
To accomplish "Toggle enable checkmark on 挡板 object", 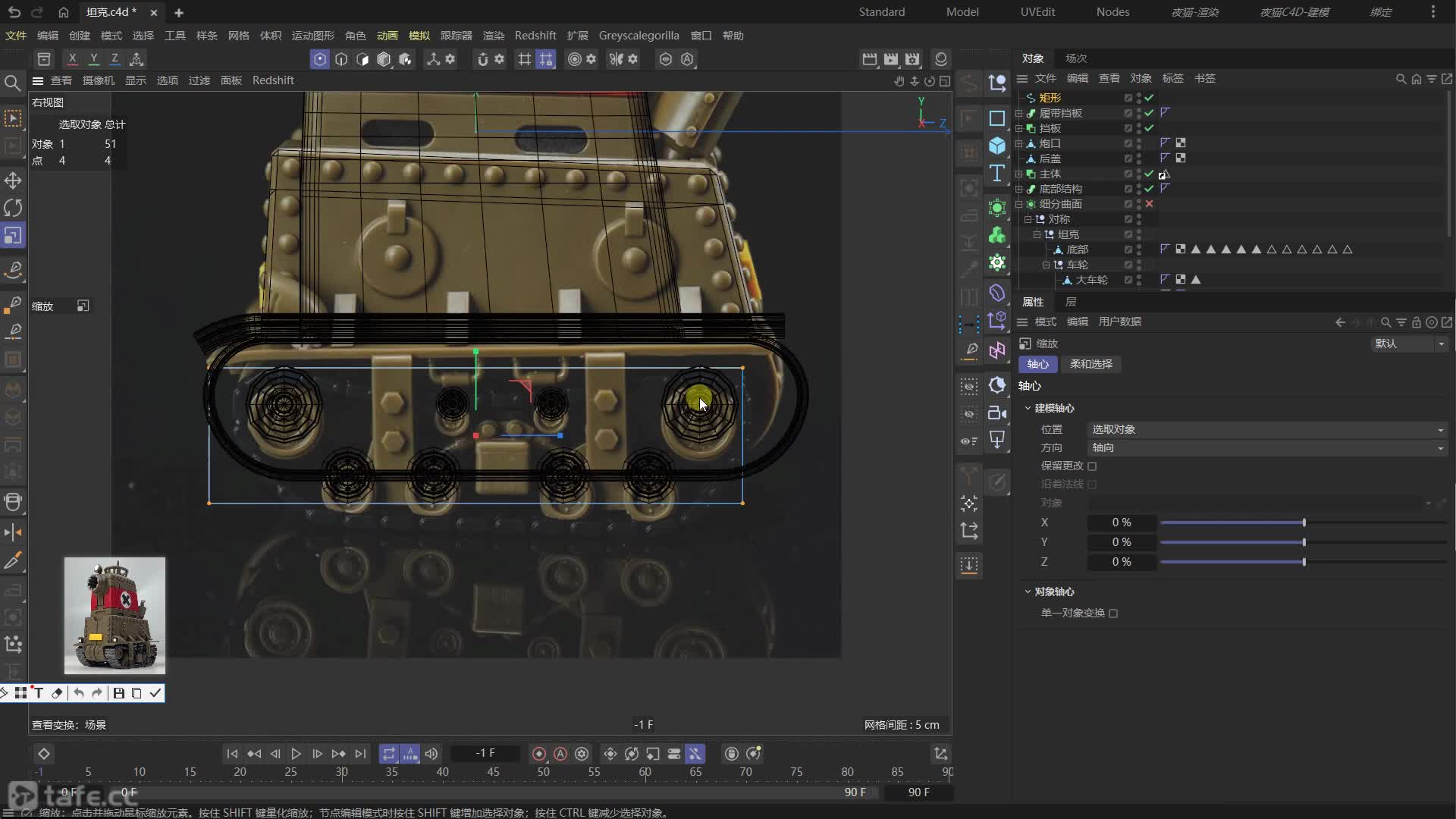I will pos(1149,128).
